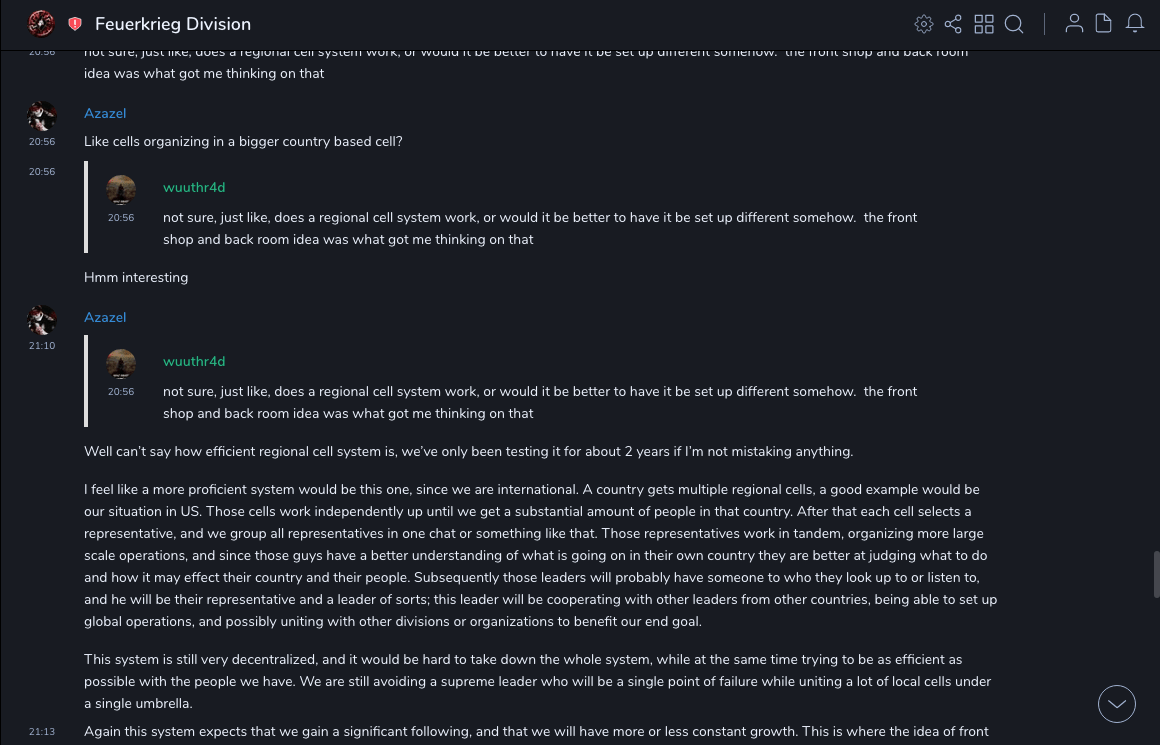
Task: Click Azazel username on the 21:10 message
Action: [x=105, y=318]
